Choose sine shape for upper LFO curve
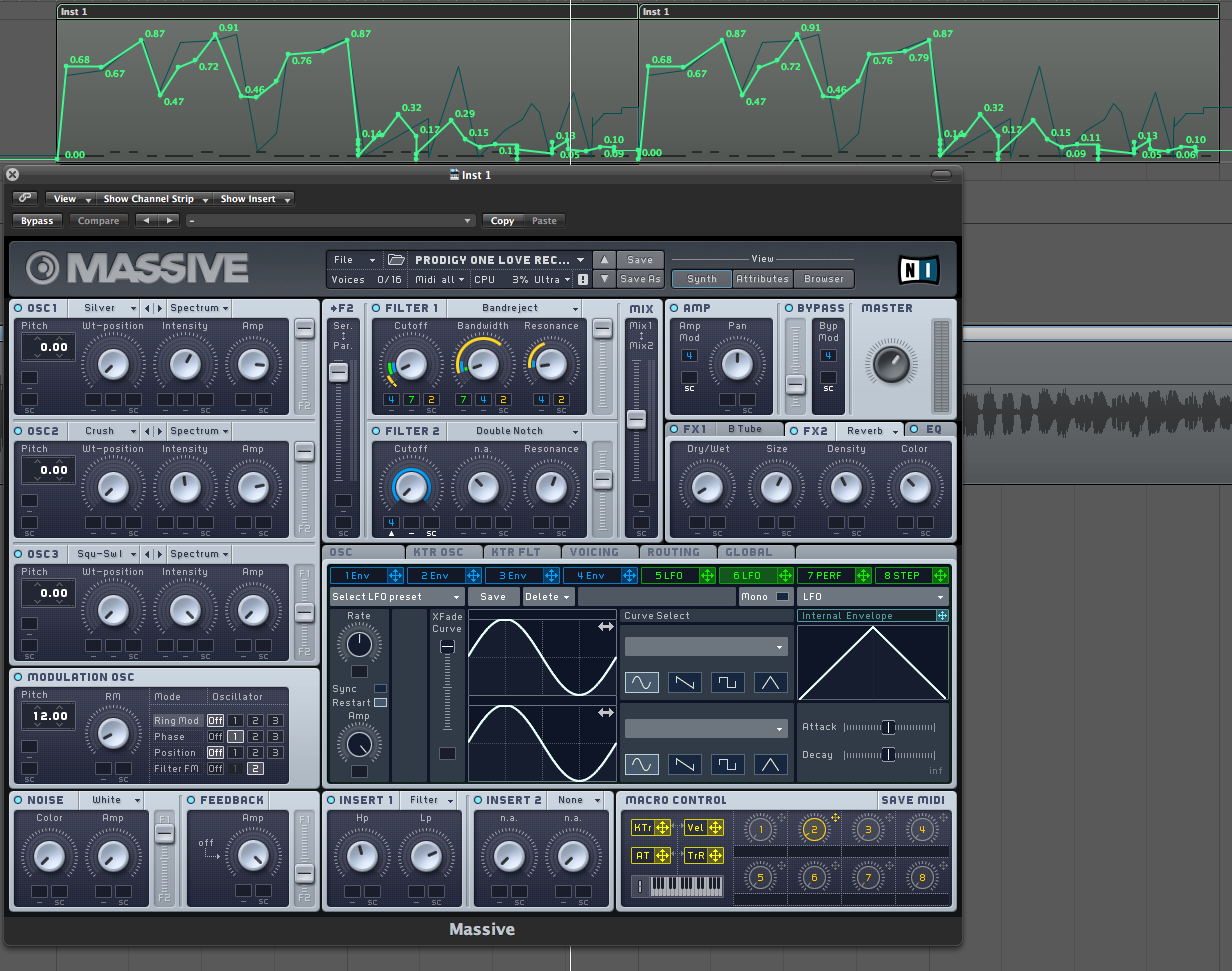 tap(641, 683)
